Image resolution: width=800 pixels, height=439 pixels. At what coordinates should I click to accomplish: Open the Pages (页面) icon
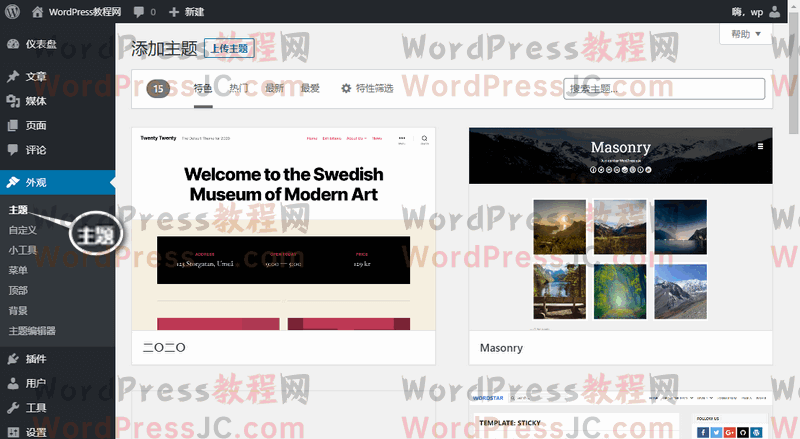[13, 126]
